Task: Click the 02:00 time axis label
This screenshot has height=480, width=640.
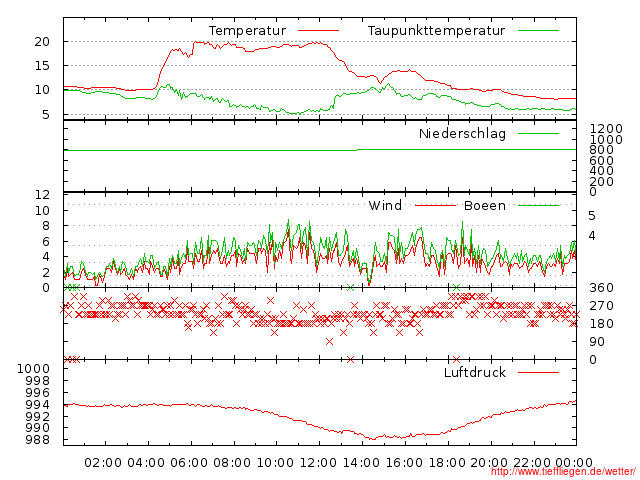Action: click(103, 463)
